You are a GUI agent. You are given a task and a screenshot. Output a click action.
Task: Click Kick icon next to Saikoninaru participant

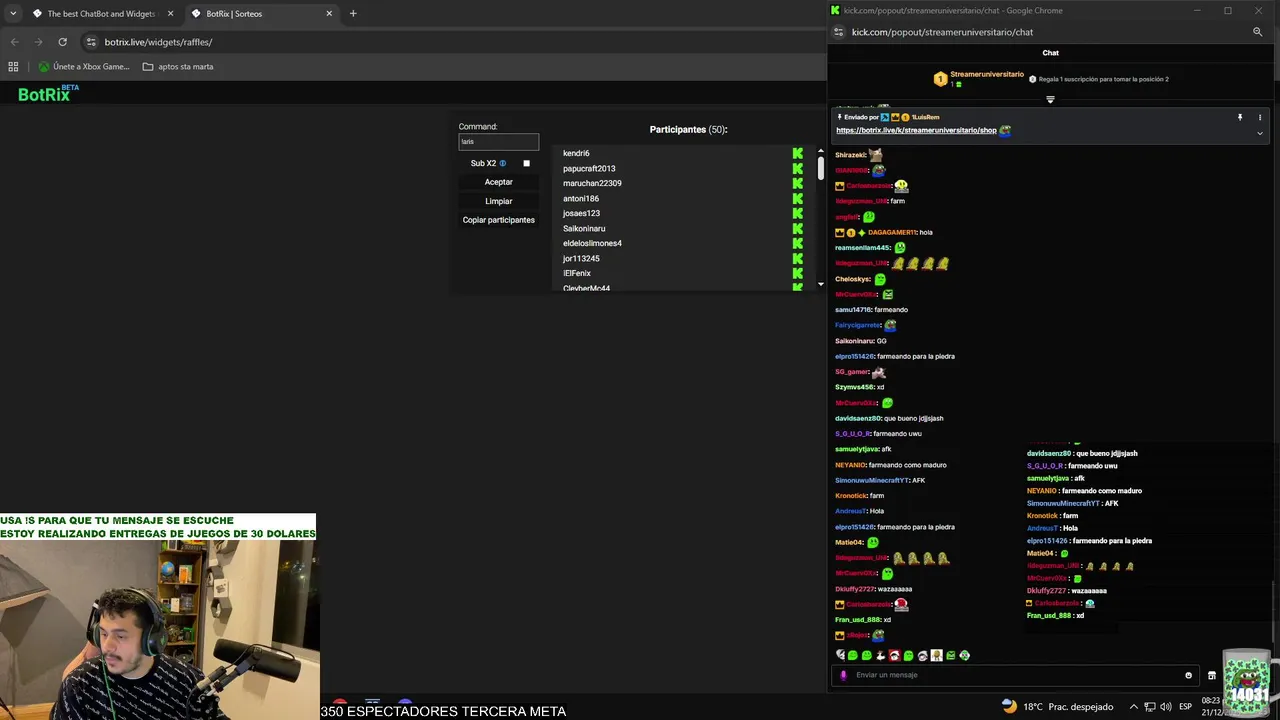pos(797,229)
